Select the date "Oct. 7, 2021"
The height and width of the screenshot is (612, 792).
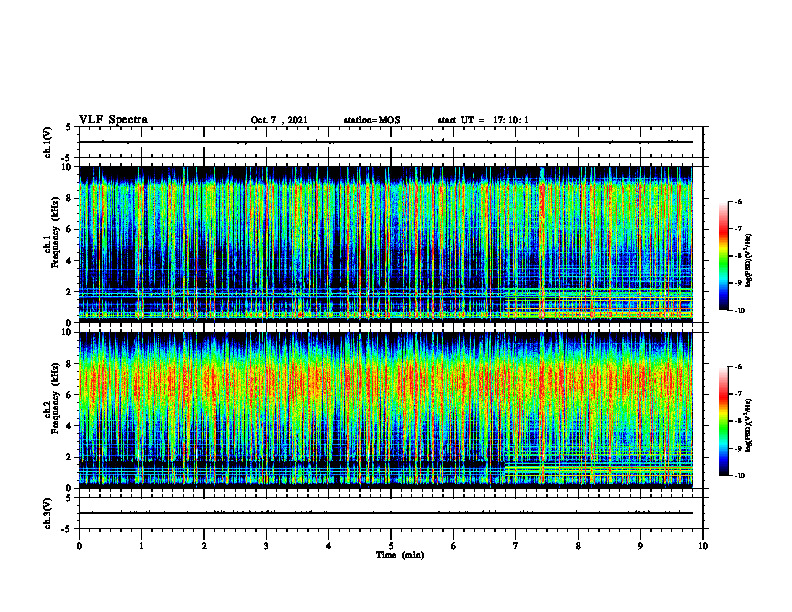coord(279,120)
